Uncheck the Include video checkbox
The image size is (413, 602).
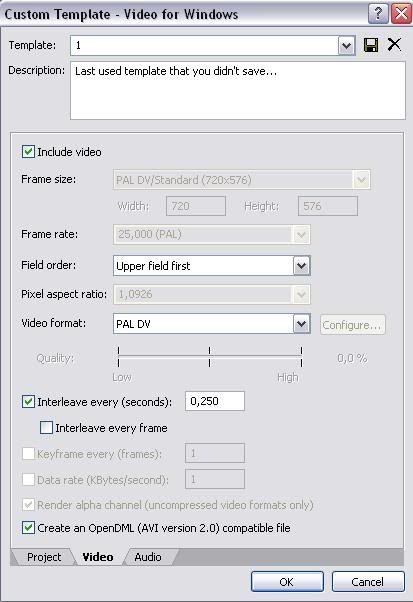pyautogui.click(x=28, y=152)
